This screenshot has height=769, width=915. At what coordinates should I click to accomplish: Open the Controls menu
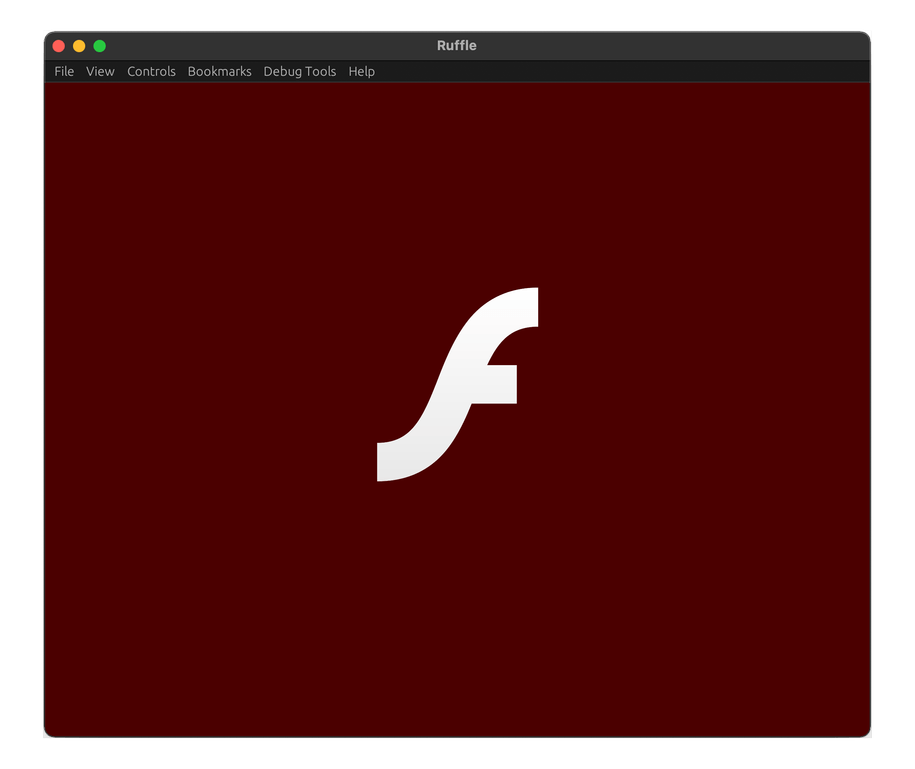[151, 71]
